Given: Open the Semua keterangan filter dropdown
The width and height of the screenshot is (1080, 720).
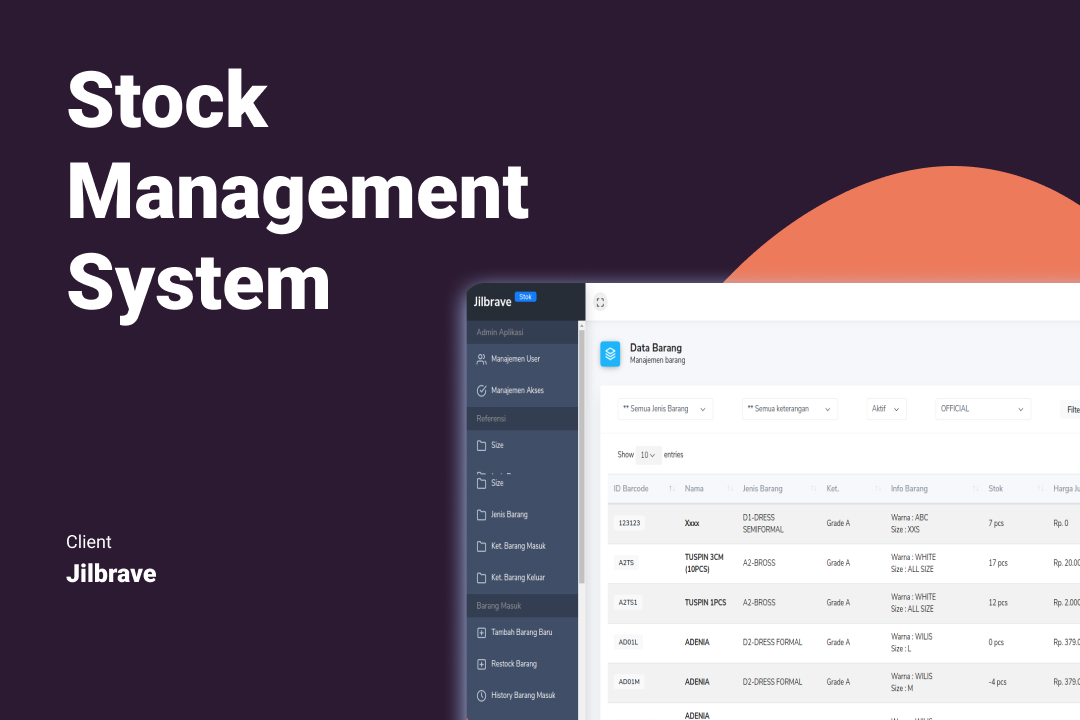Looking at the screenshot, I should coord(789,409).
